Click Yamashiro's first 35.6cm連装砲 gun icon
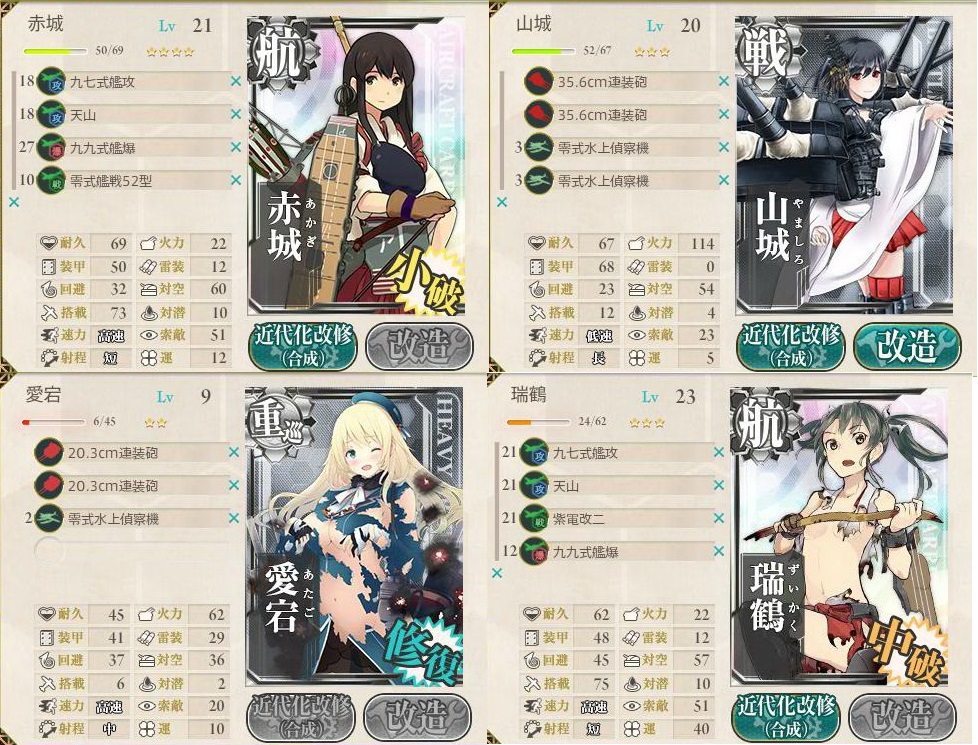Image resolution: width=978 pixels, height=745 pixels. click(x=539, y=82)
